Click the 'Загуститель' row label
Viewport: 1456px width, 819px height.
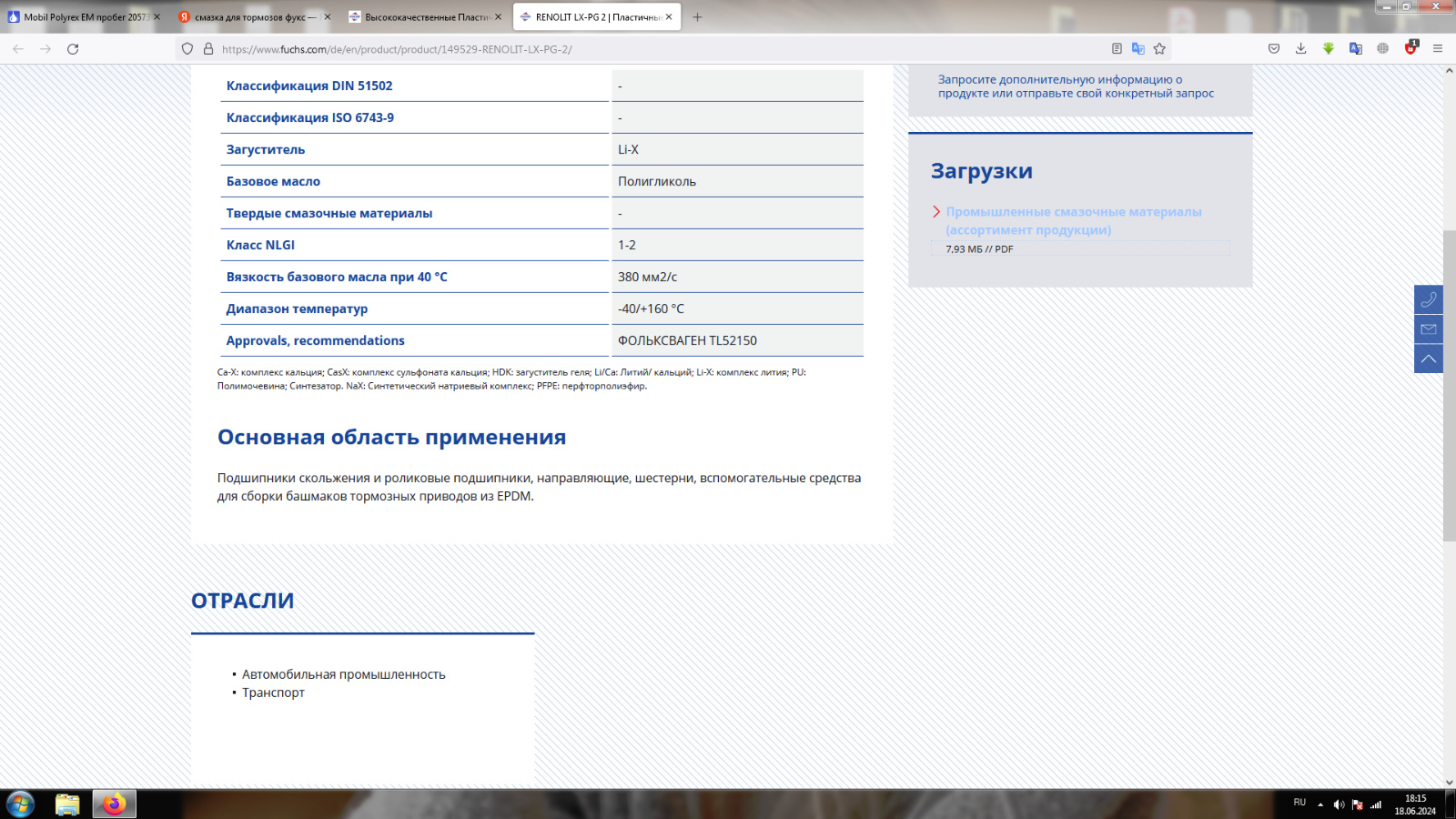pyautogui.click(x=266, y=149)
